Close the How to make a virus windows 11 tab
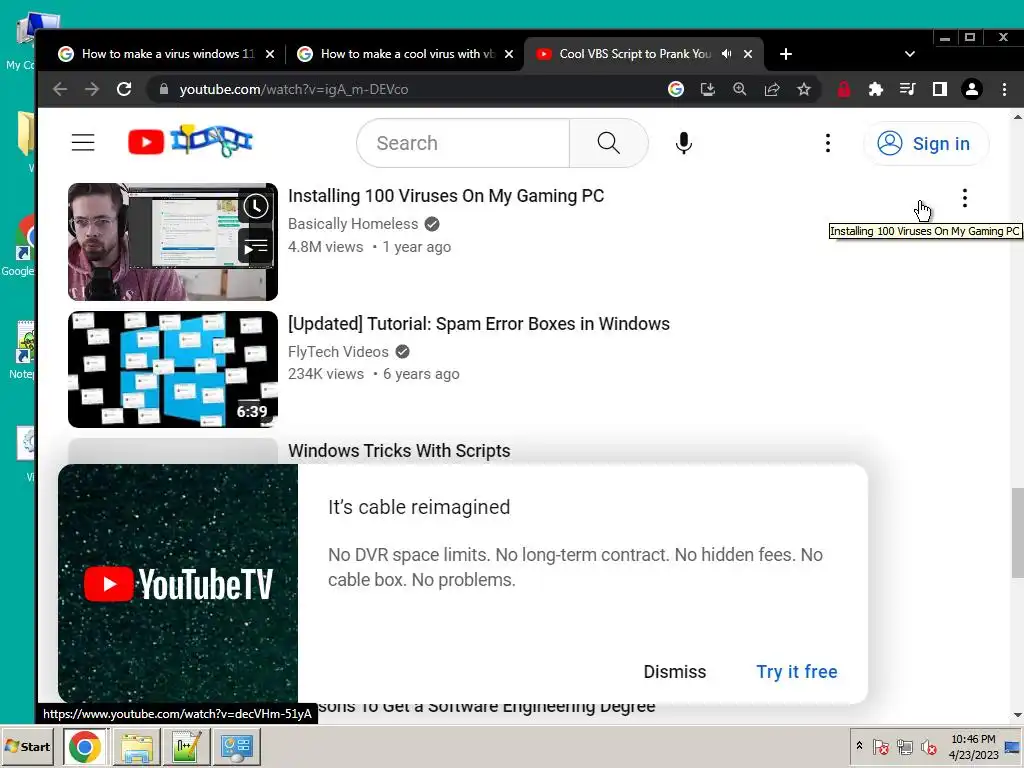 tap(270, 54)
